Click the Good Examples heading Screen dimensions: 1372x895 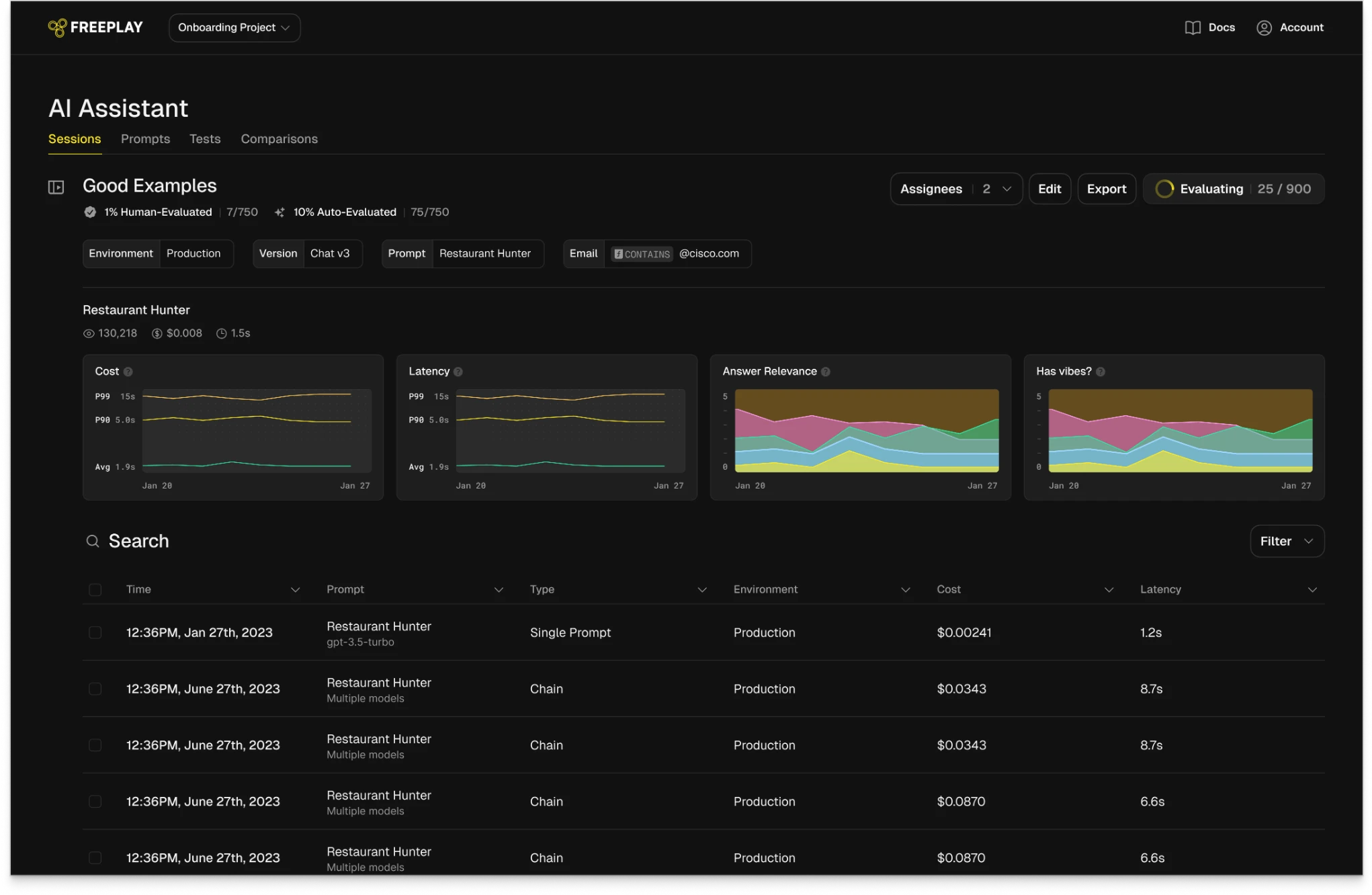(x=150, y=186)
